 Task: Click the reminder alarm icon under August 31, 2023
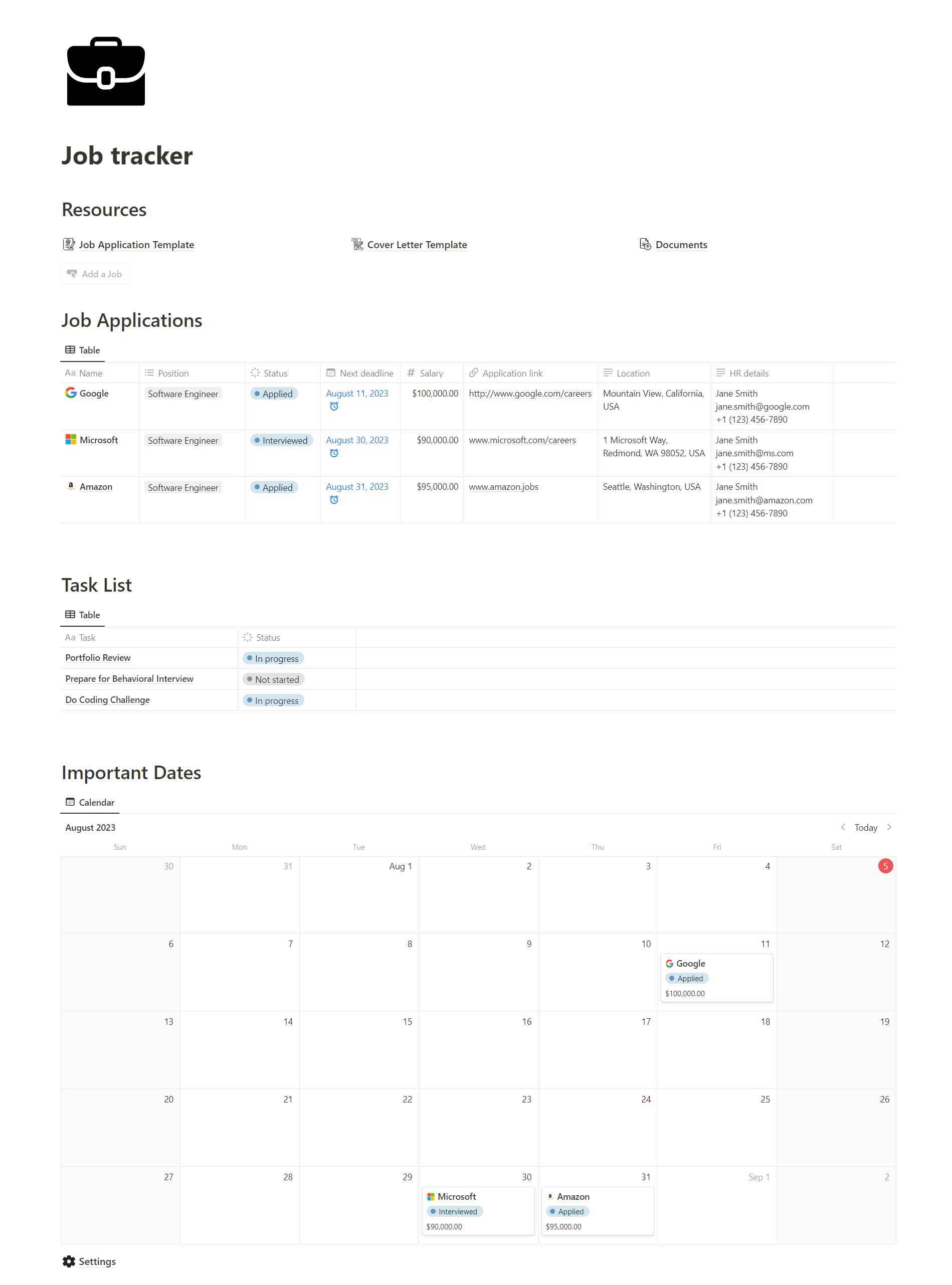point(334,499)
